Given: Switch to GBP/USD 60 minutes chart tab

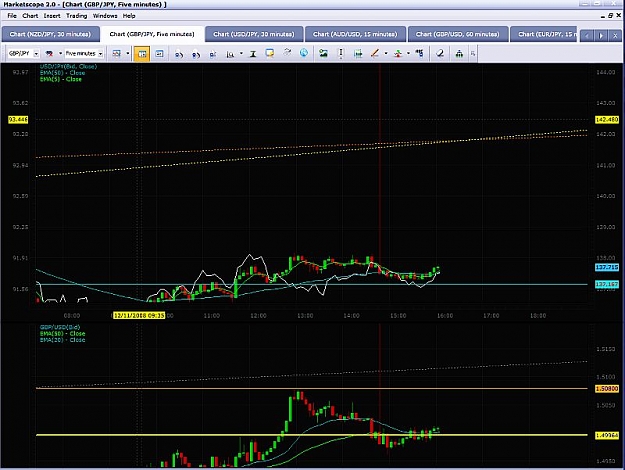Looking at the screenshot, I should coord(458,34).
